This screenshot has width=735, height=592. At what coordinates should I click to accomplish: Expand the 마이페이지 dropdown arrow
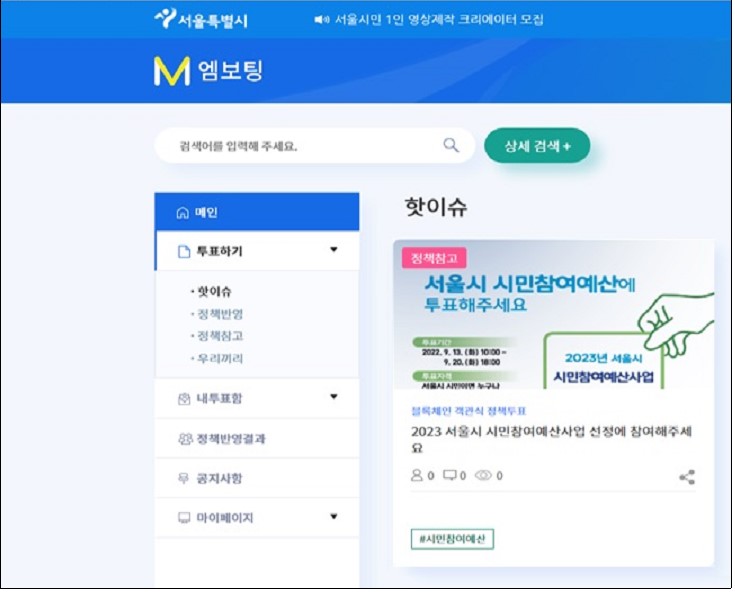[x=334, y=517]
